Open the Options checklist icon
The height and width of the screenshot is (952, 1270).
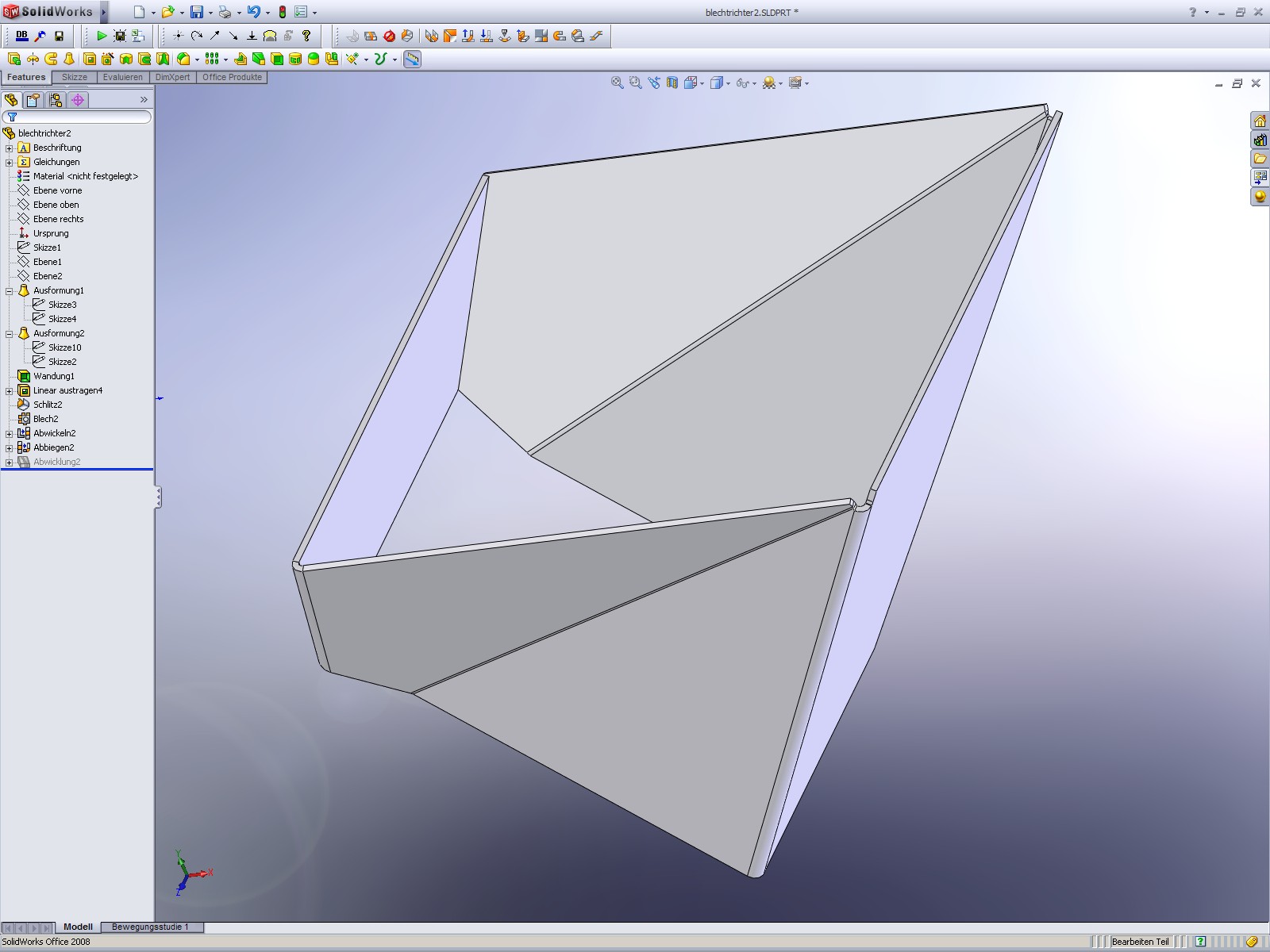(301, 12)
